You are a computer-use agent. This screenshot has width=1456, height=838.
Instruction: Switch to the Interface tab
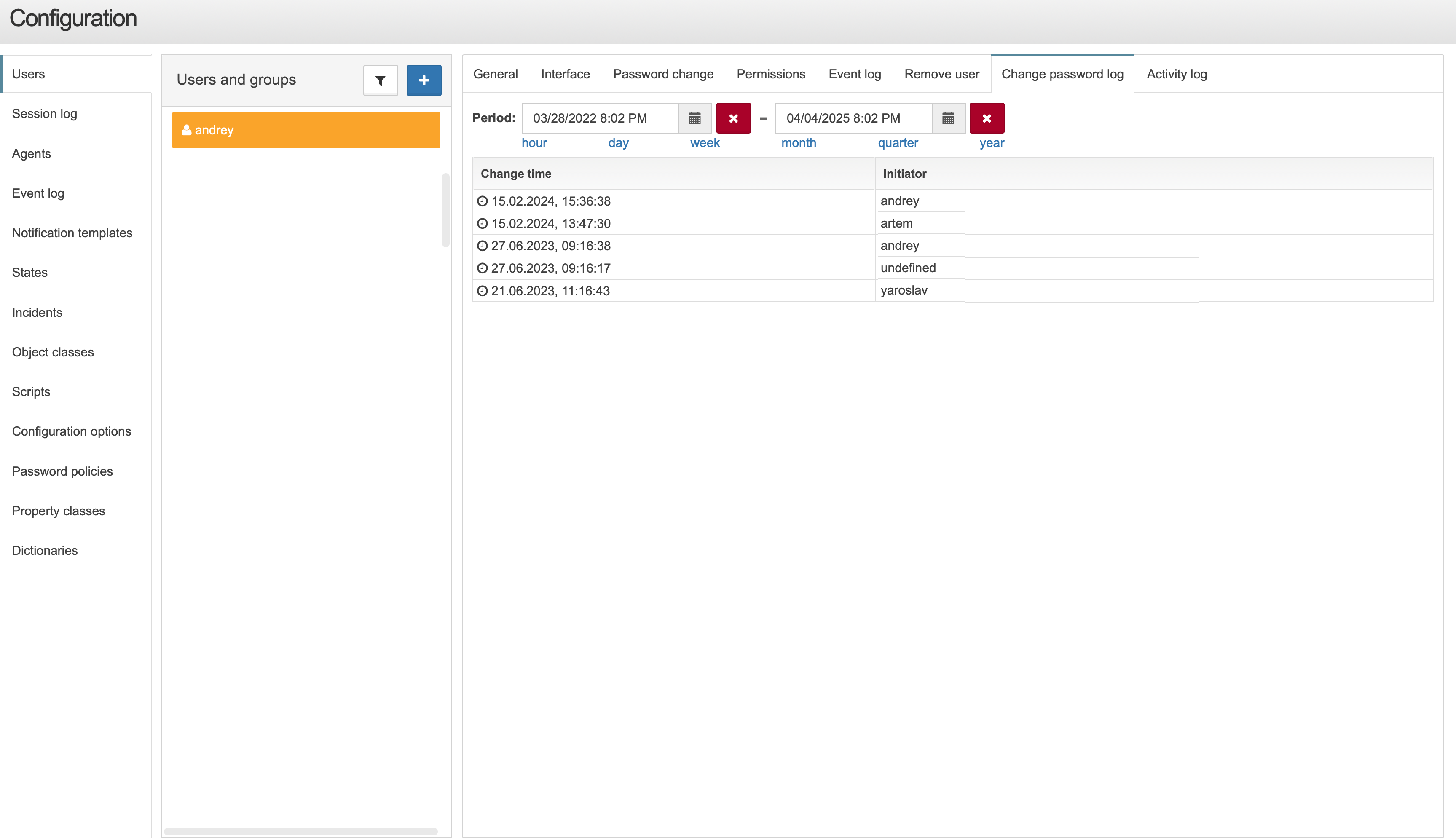click(565, 74)
